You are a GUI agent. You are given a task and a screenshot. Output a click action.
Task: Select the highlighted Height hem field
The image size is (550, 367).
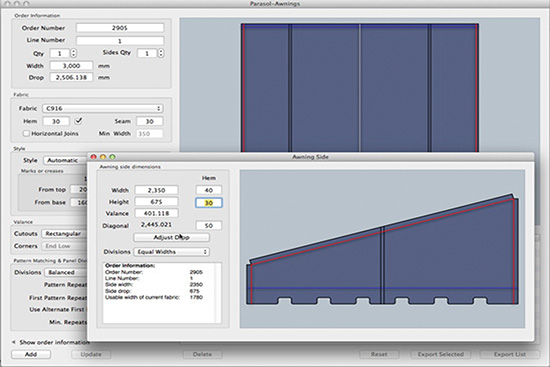(209, 203)
